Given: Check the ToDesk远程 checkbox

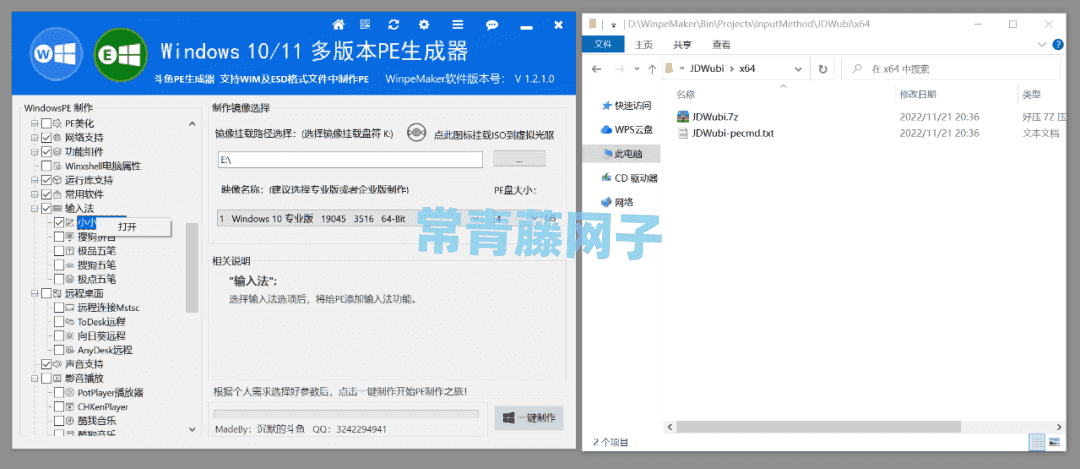Looking at the screenshot, I should pos(59,322).
